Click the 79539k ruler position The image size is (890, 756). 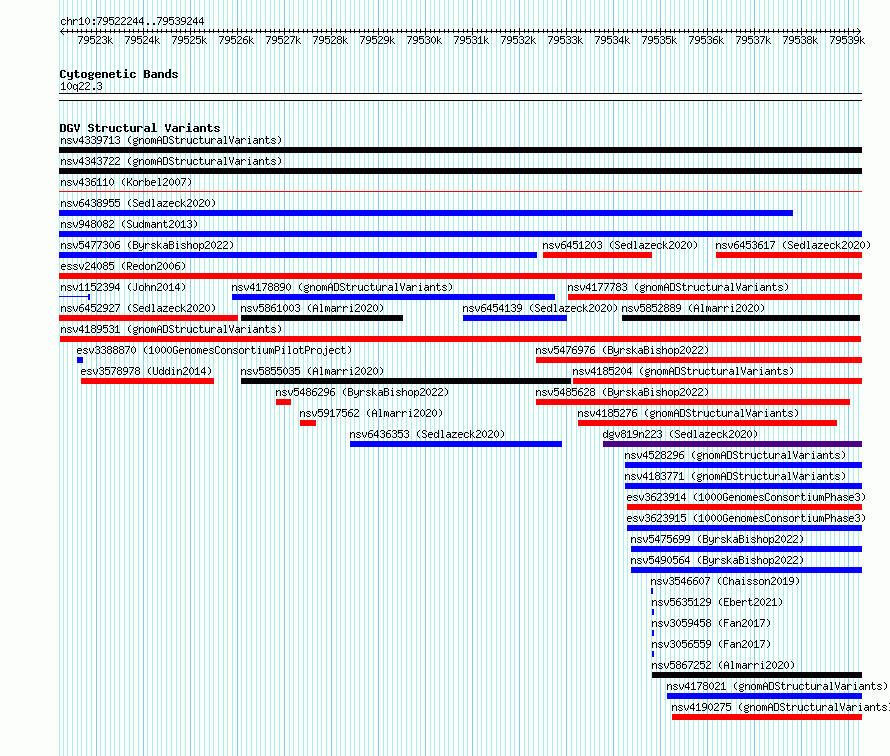click(x=847, y=40)
